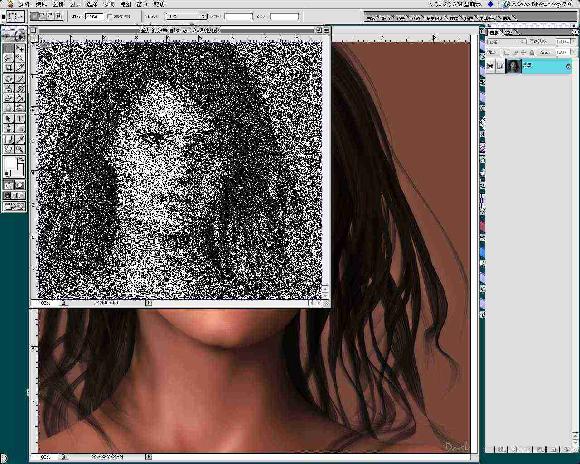Screen dimensions: 580x464
Task: Click the Jump to ImageReady button
Action: pos(14,206)
